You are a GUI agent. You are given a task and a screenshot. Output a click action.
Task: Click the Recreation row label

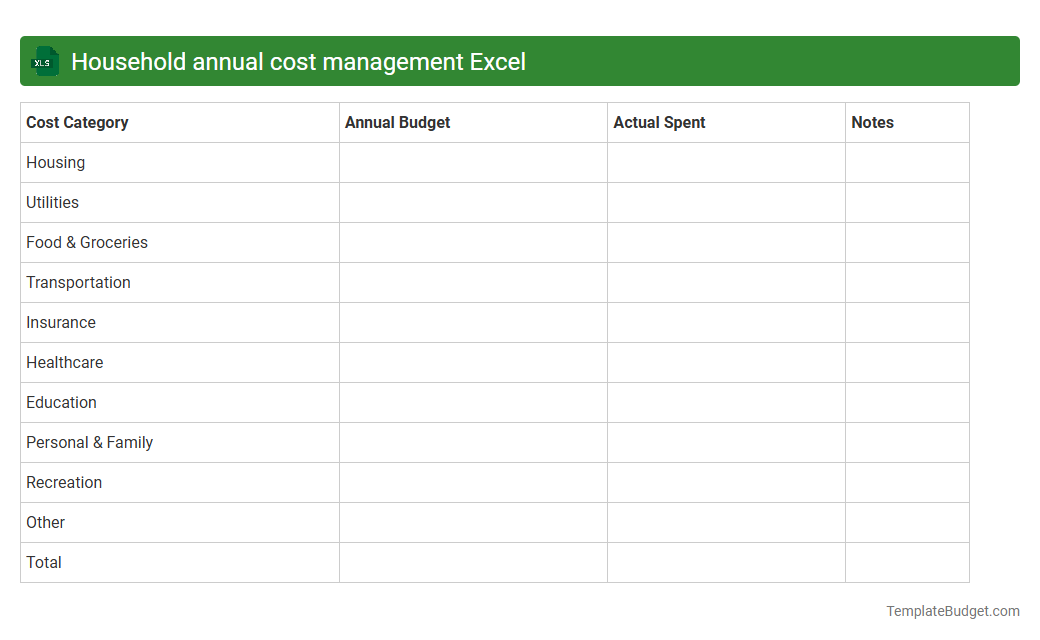[64, 482]
